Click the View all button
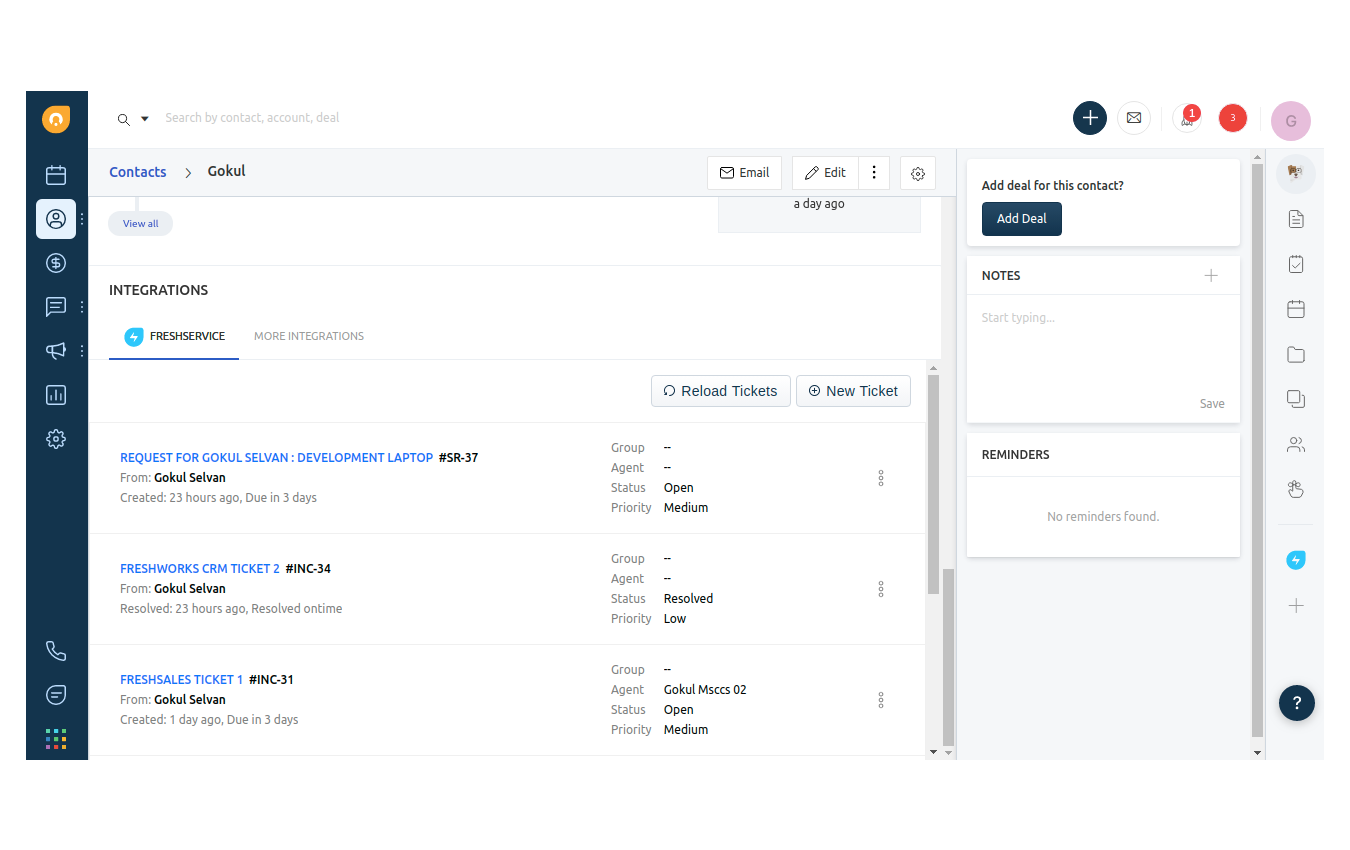Viewport: 1350px width, 850px height. [x=140, y=224]
